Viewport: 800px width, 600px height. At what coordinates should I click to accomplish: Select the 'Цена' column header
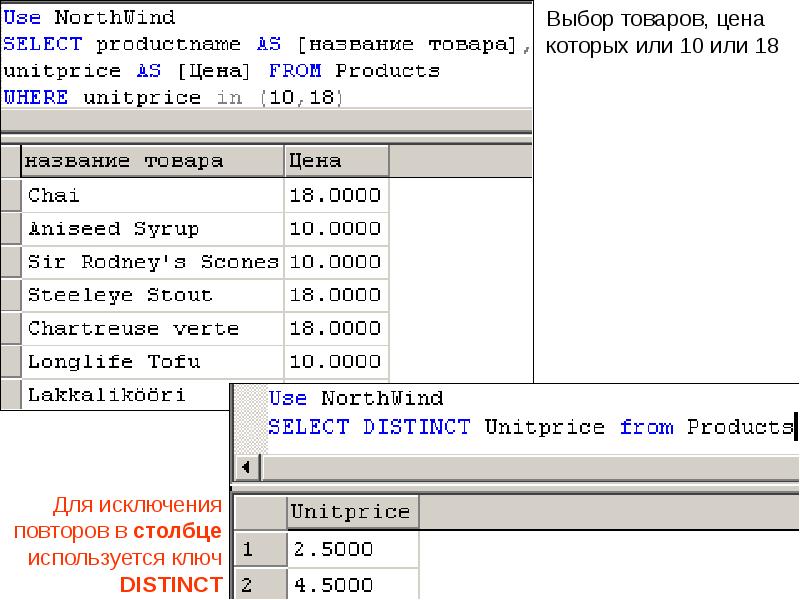point(337,161)
